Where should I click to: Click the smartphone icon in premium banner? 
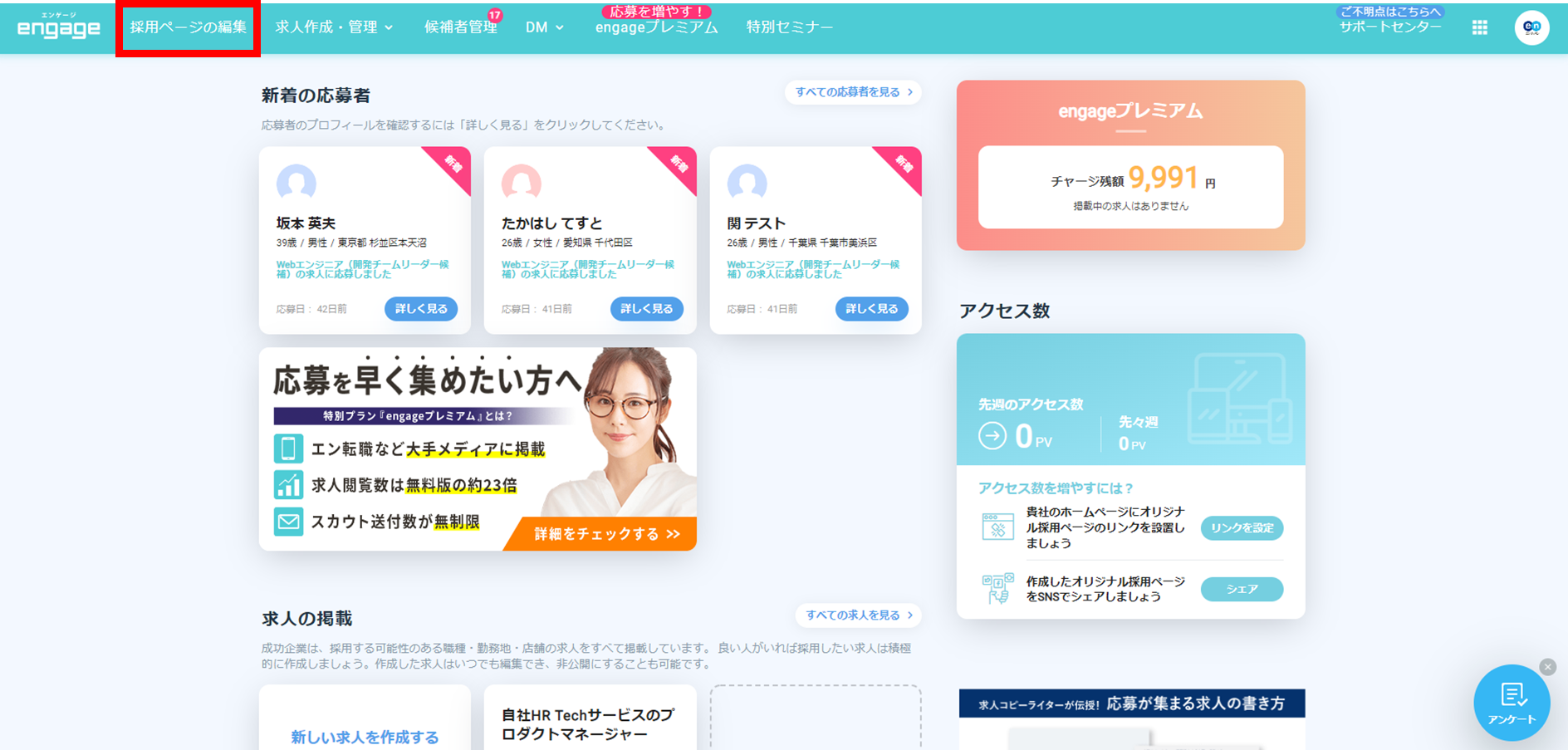click(x=288, y=449)
